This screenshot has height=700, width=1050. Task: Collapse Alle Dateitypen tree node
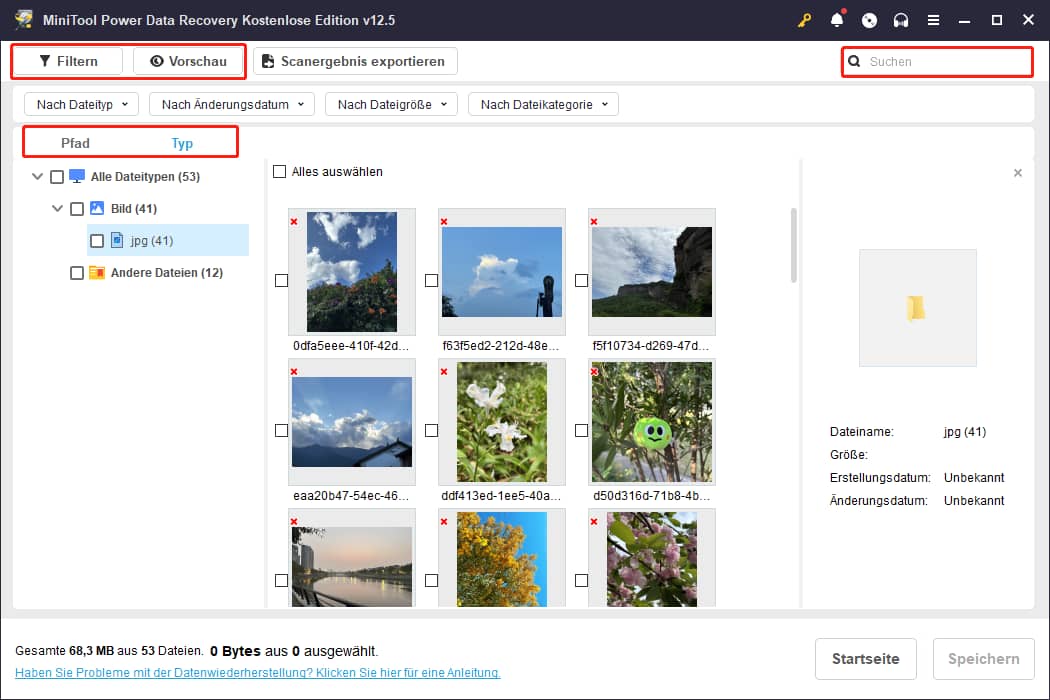pos(38,176)
